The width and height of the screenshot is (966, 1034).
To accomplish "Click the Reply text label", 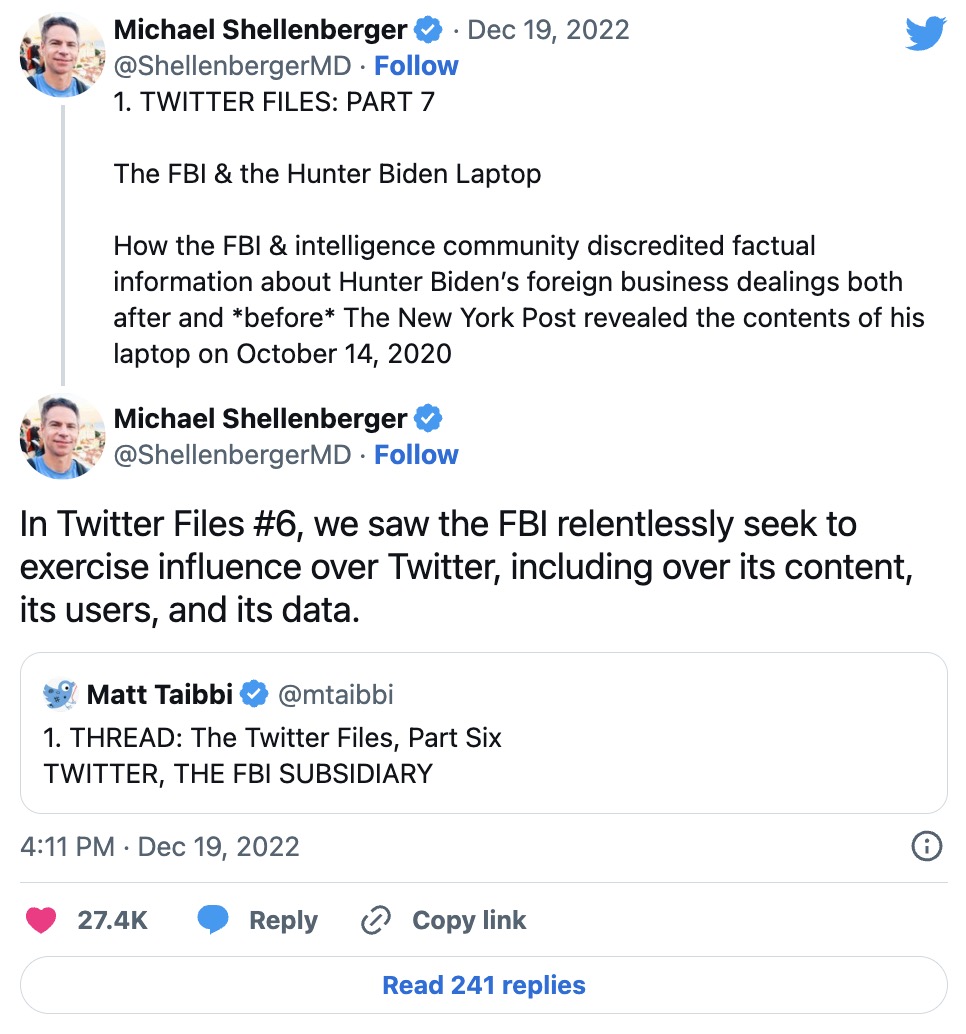I will pyautogui.click(x=284, y=920).
